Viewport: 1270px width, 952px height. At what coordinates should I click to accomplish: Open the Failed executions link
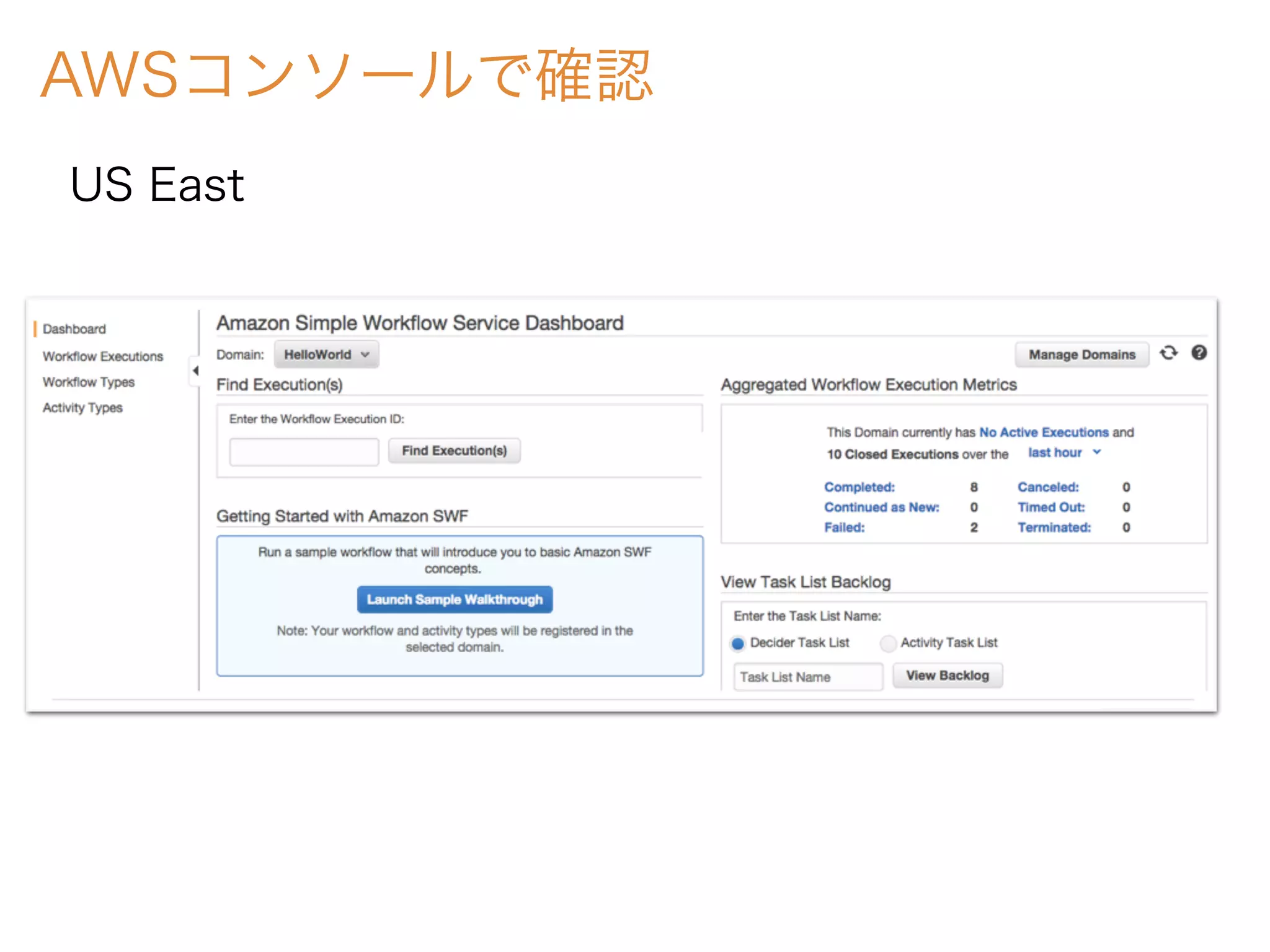coord(844,527)
